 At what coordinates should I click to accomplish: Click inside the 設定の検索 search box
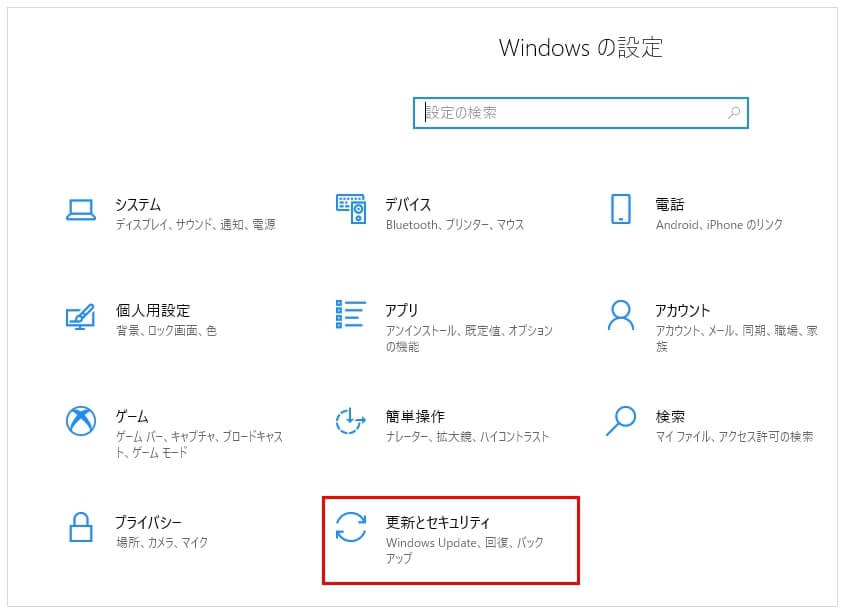click(580, 113)
